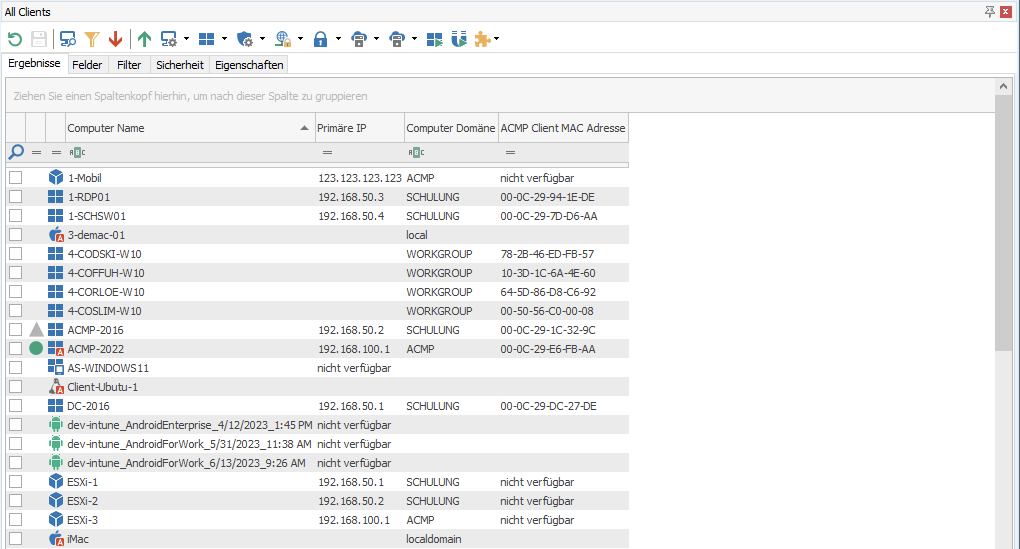
Task: Switch to the Felder tab
Action: [x=87, y=65]
